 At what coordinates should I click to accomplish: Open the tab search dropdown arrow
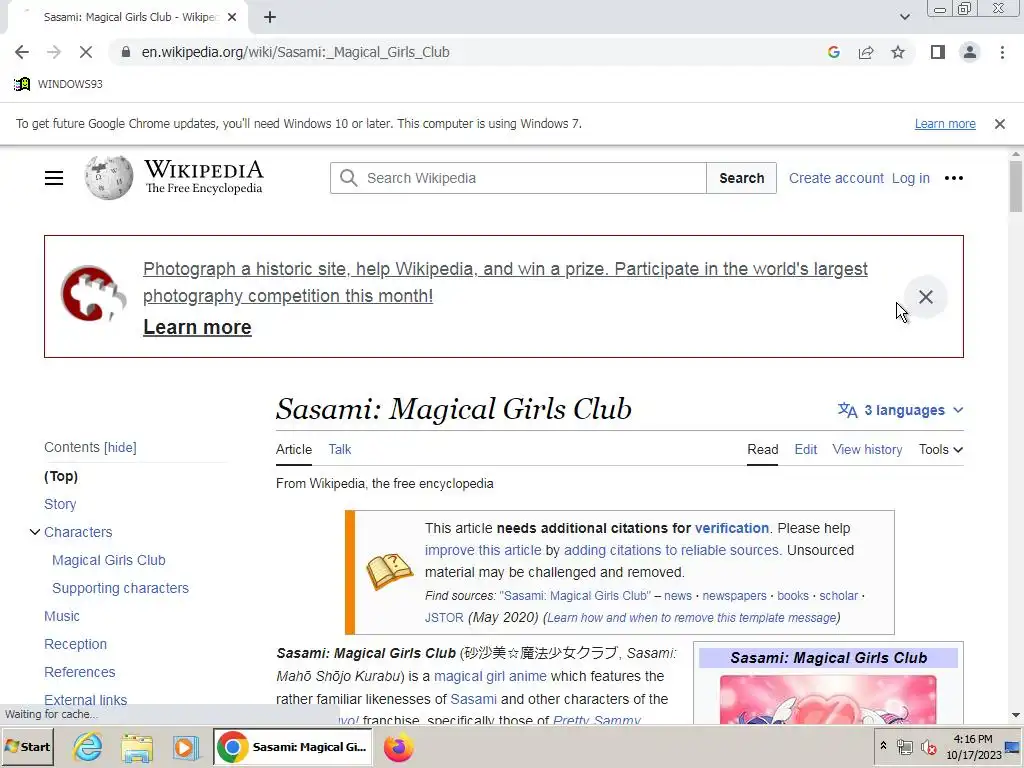click(x=904, y=18)
